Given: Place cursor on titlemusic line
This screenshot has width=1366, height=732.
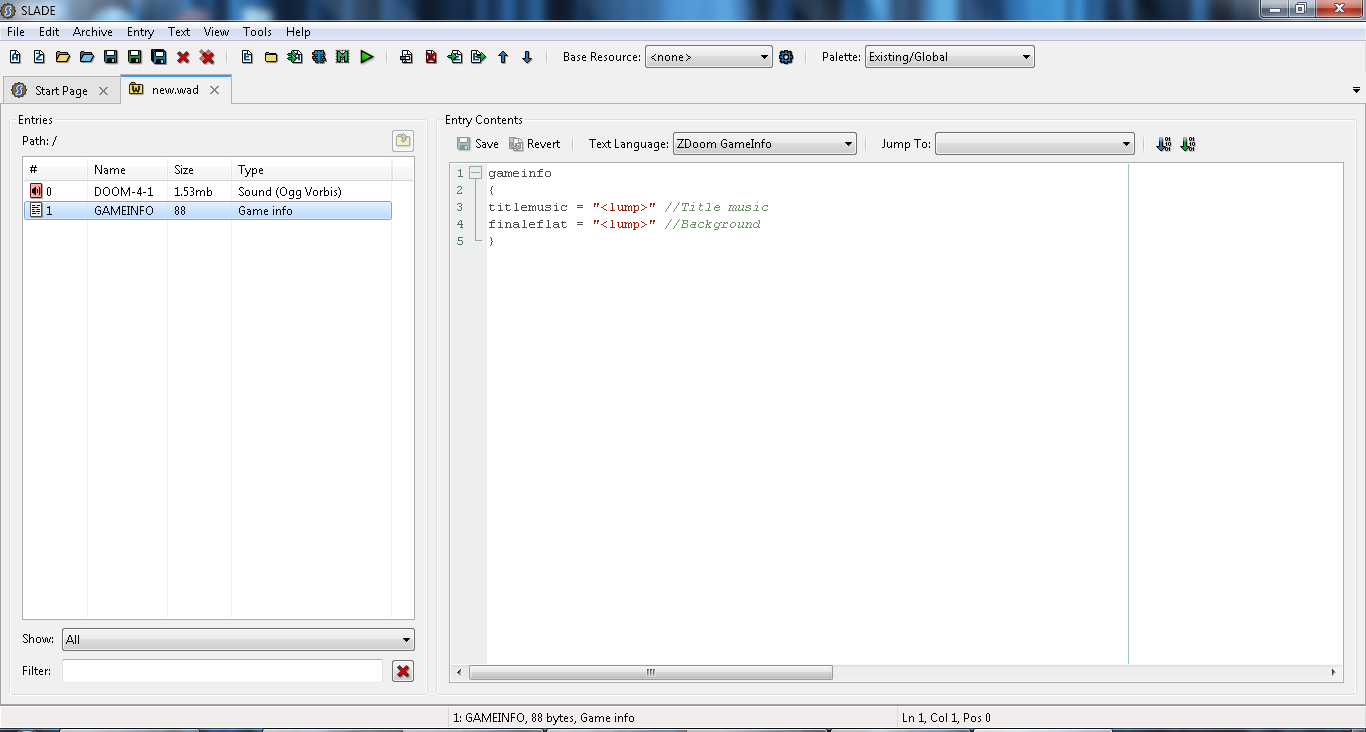Looking at the screenshot, I should click(x=628, y=207).
